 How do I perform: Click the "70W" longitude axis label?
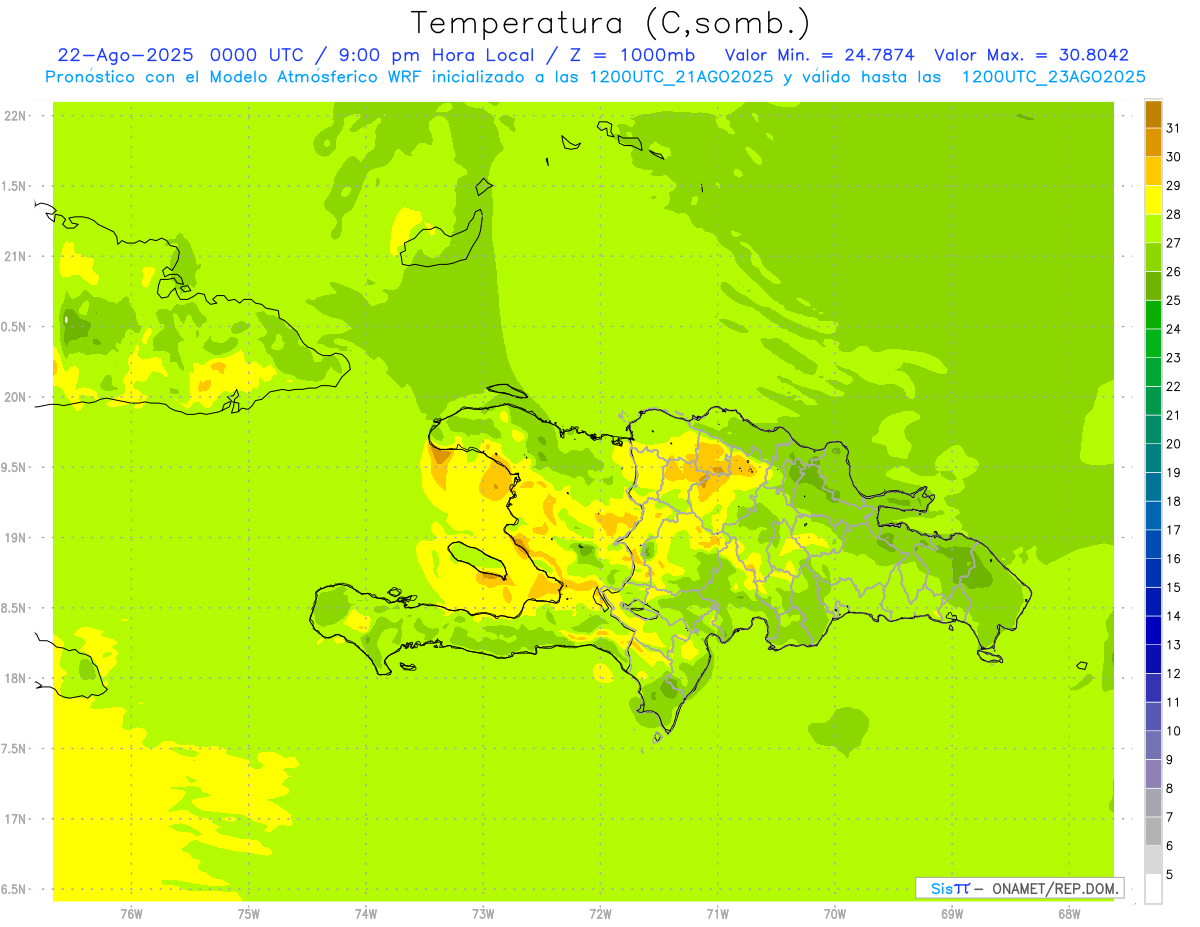(835, 913)
